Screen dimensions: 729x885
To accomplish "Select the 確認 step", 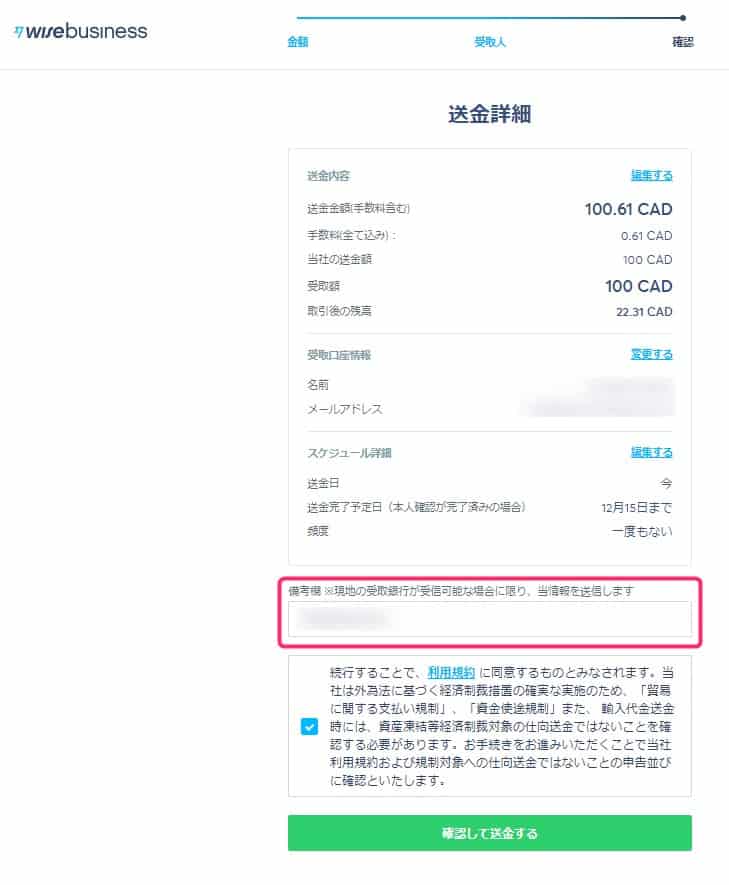I will (x=683, y=42).
